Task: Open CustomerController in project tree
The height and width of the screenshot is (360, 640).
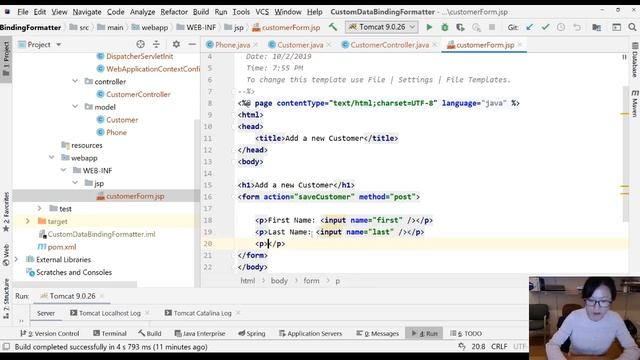Action: [138, 94]
